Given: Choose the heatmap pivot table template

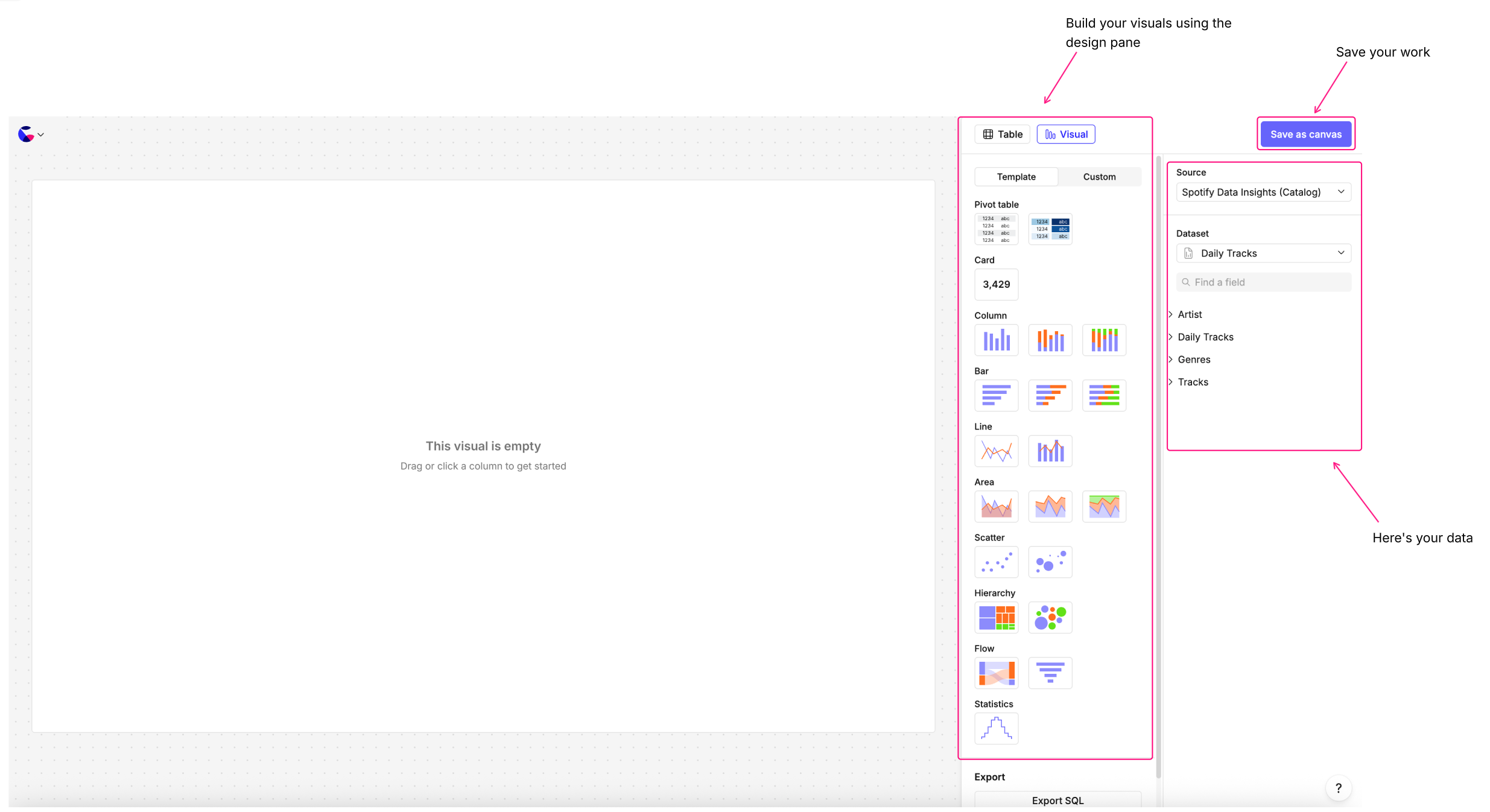Looking at the screenshot, I should tap(1050, 229).
